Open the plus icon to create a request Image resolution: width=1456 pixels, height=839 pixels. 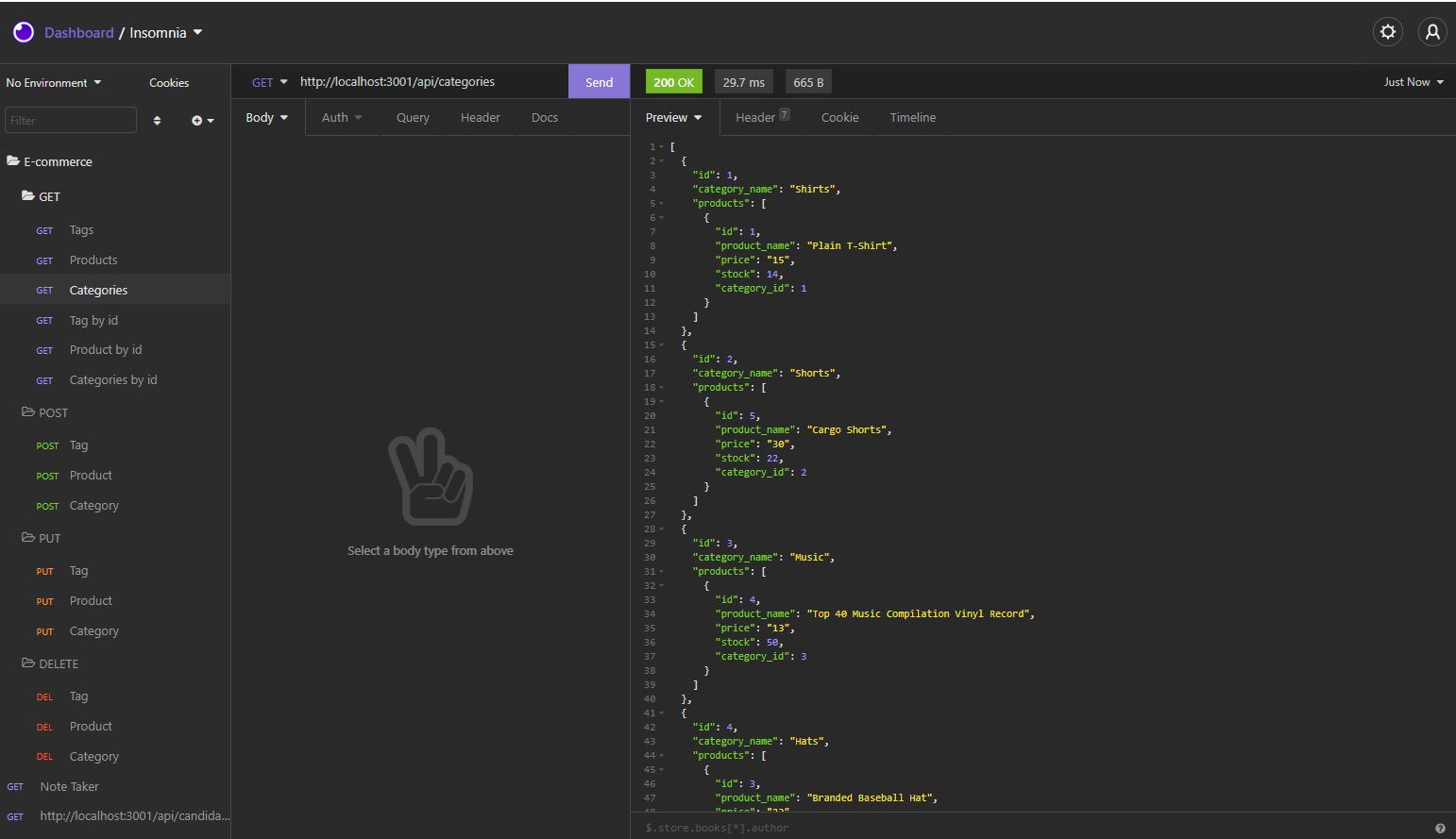[197, 120]
